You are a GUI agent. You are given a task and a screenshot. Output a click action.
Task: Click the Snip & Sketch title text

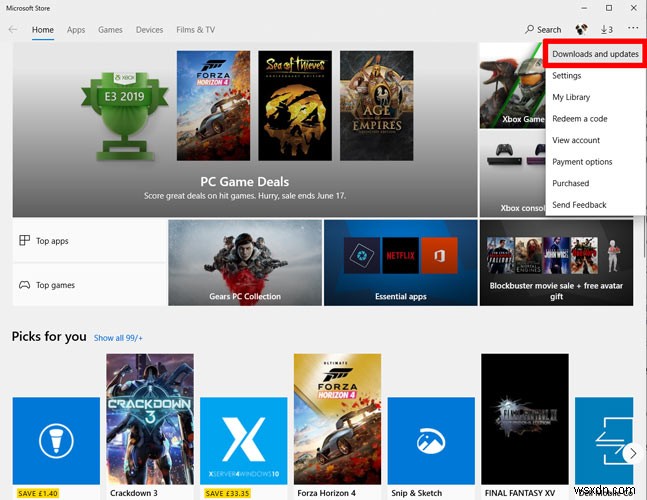coord(417,493)
